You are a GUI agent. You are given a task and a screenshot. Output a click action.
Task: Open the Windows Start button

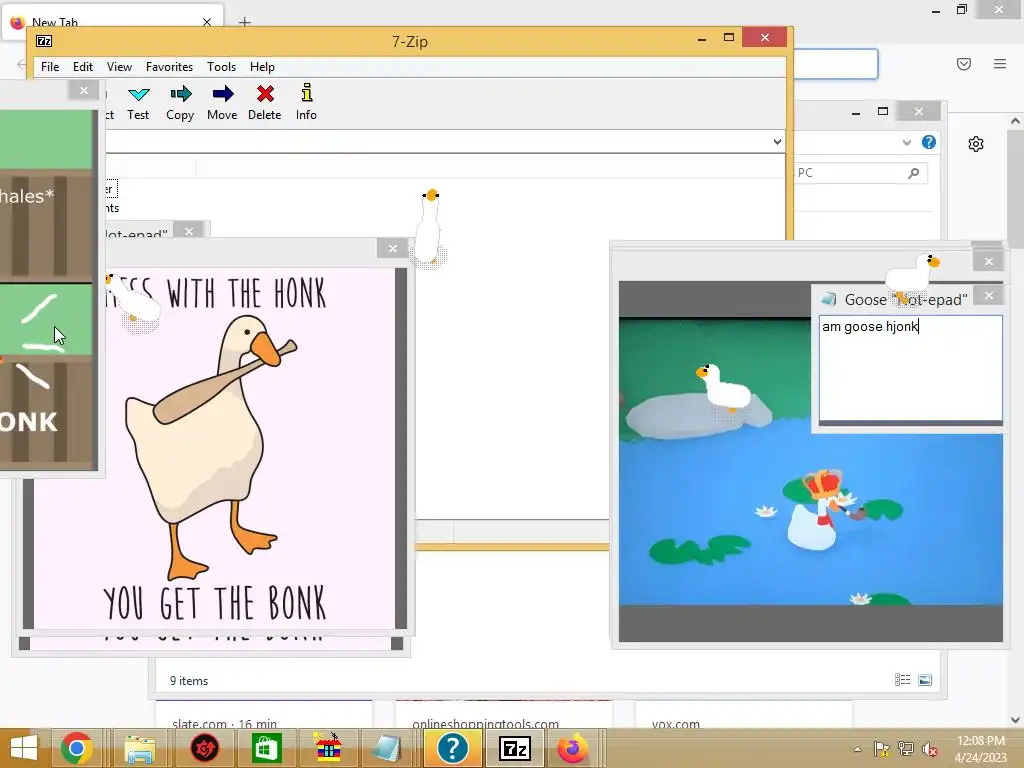tap(24, 748)
